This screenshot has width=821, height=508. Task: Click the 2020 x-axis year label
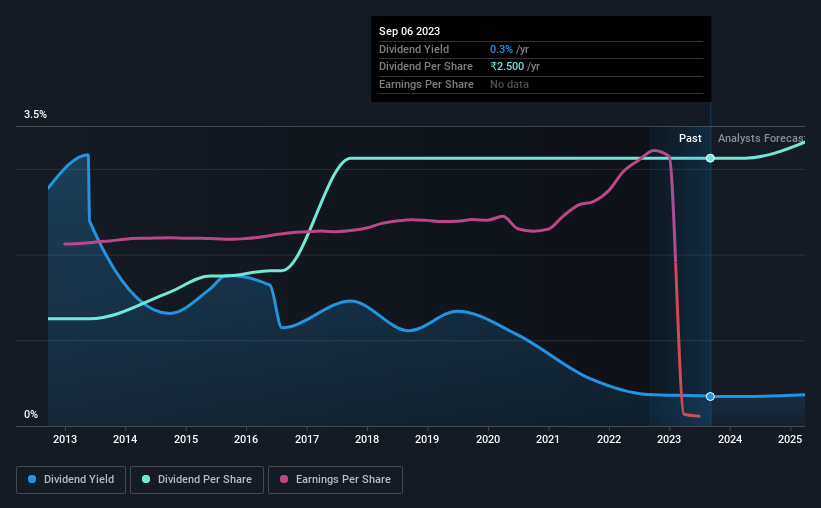[488, 439]
